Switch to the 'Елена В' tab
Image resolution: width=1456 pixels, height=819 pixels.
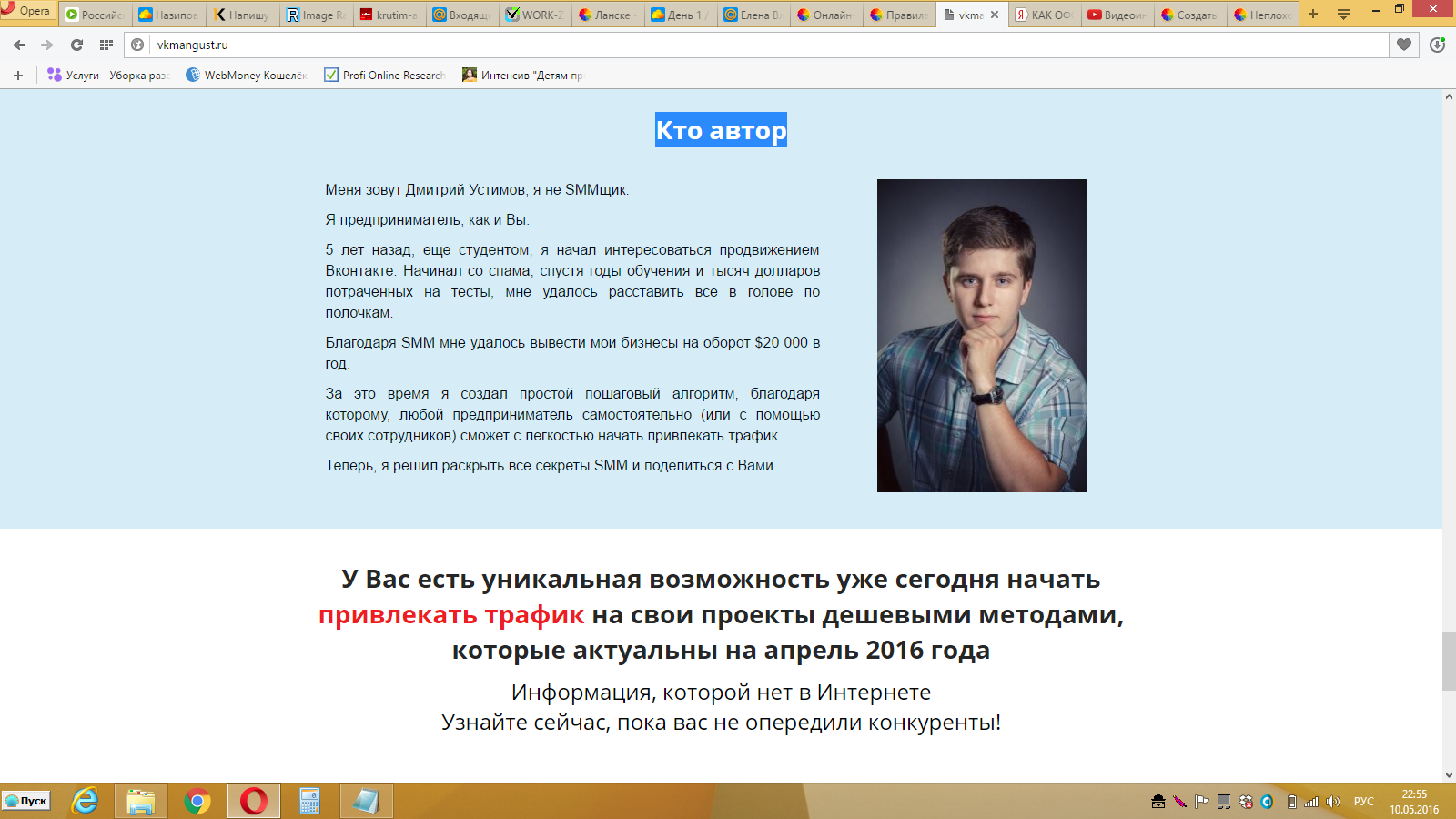click(753, 15)
